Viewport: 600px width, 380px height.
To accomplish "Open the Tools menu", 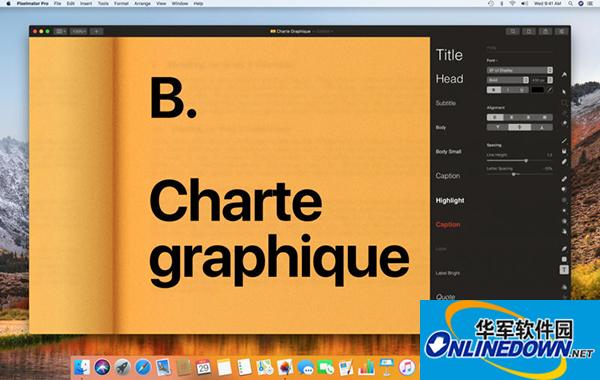I will pos(103,3).
